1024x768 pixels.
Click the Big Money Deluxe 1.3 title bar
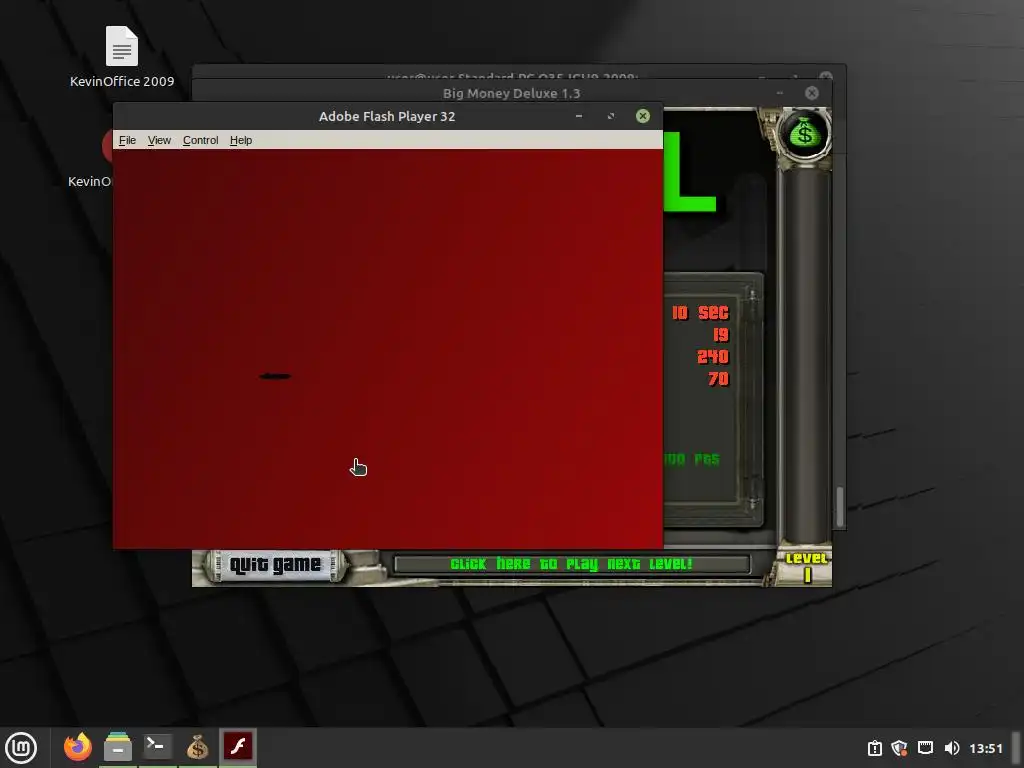click(x=511, y=93)
